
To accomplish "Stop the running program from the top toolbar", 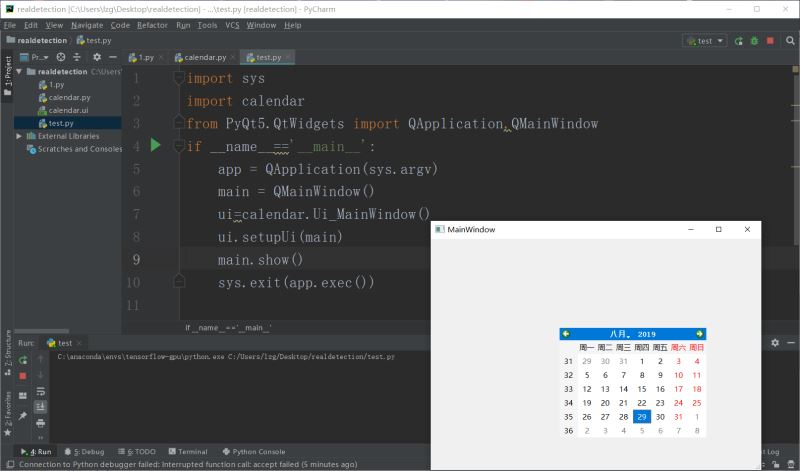I will 770,41.
